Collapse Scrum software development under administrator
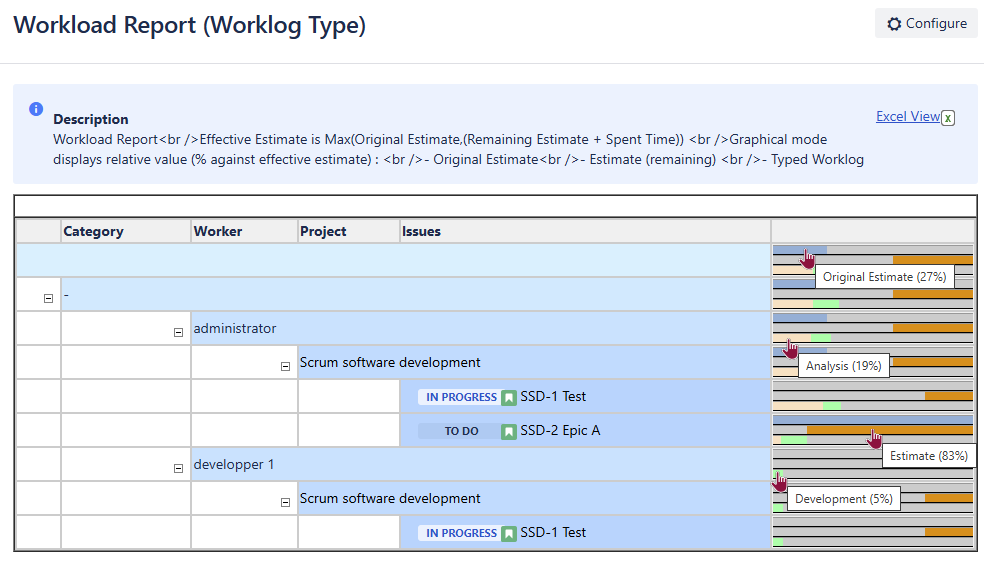 pyautogui.click(x=284, y=366)
